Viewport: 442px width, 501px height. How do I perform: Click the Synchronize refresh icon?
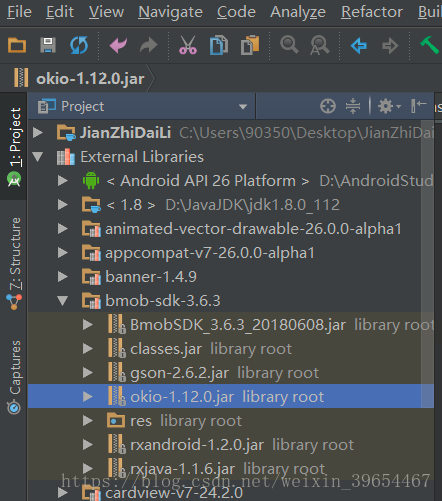79,45
